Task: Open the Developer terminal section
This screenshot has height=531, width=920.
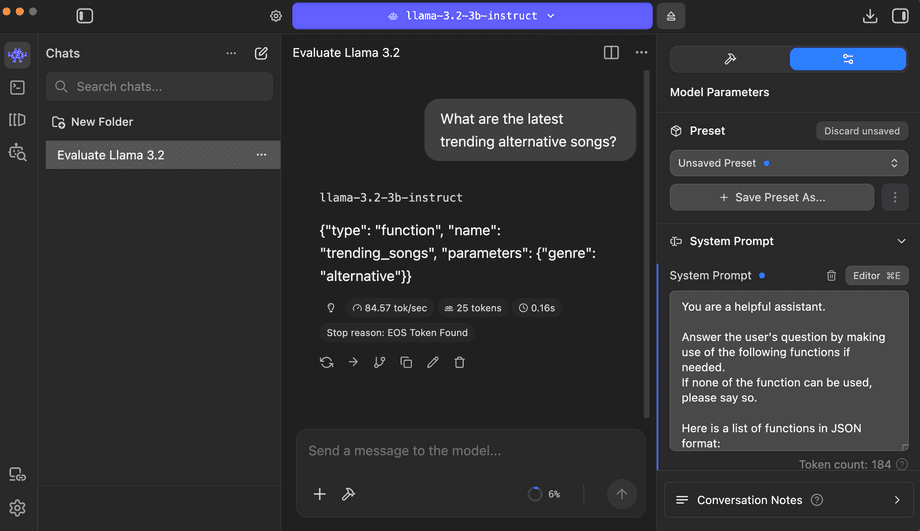Action: click(x=18, y=87)
